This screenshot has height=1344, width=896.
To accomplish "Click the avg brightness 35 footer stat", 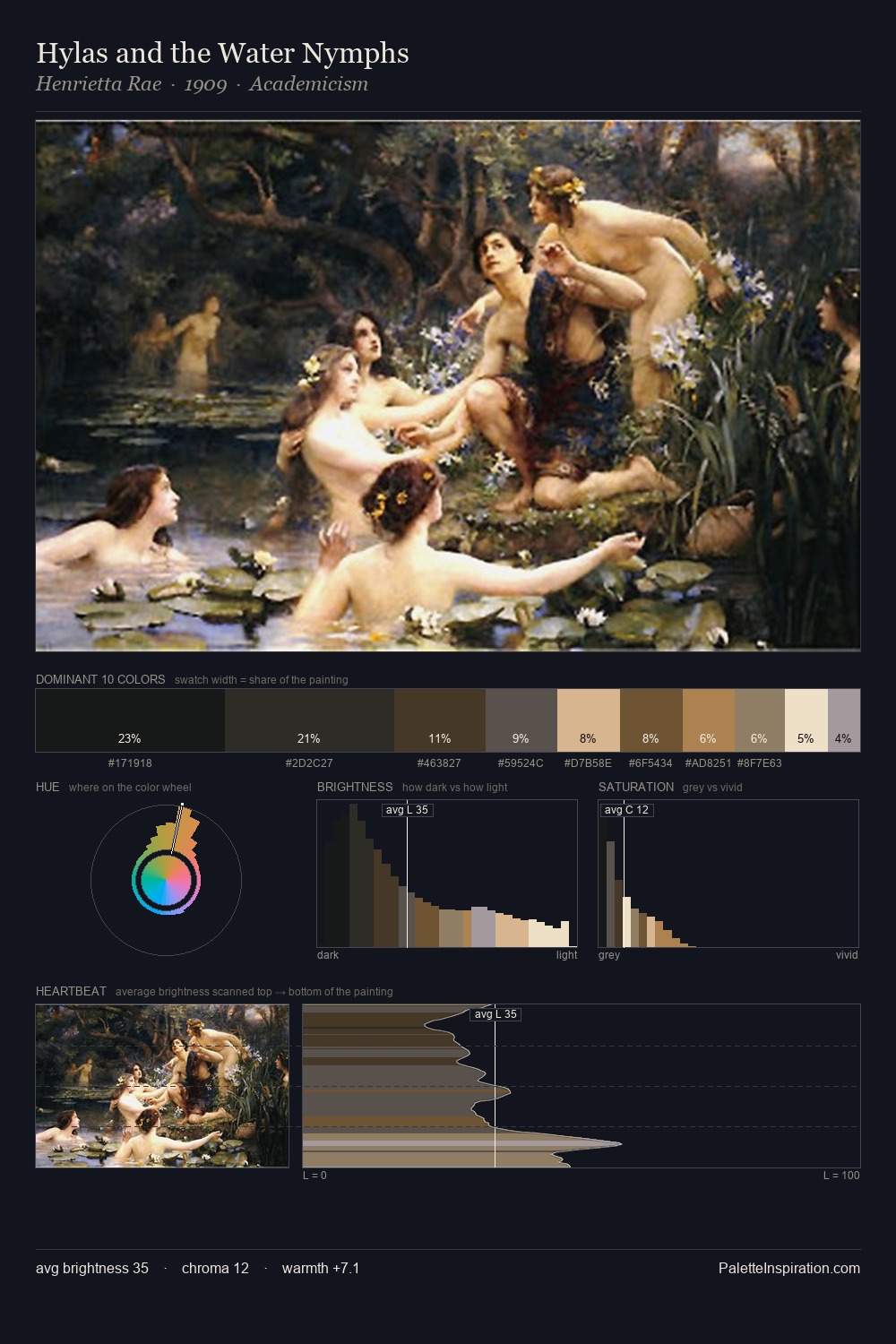I will tap(92, 1269).
